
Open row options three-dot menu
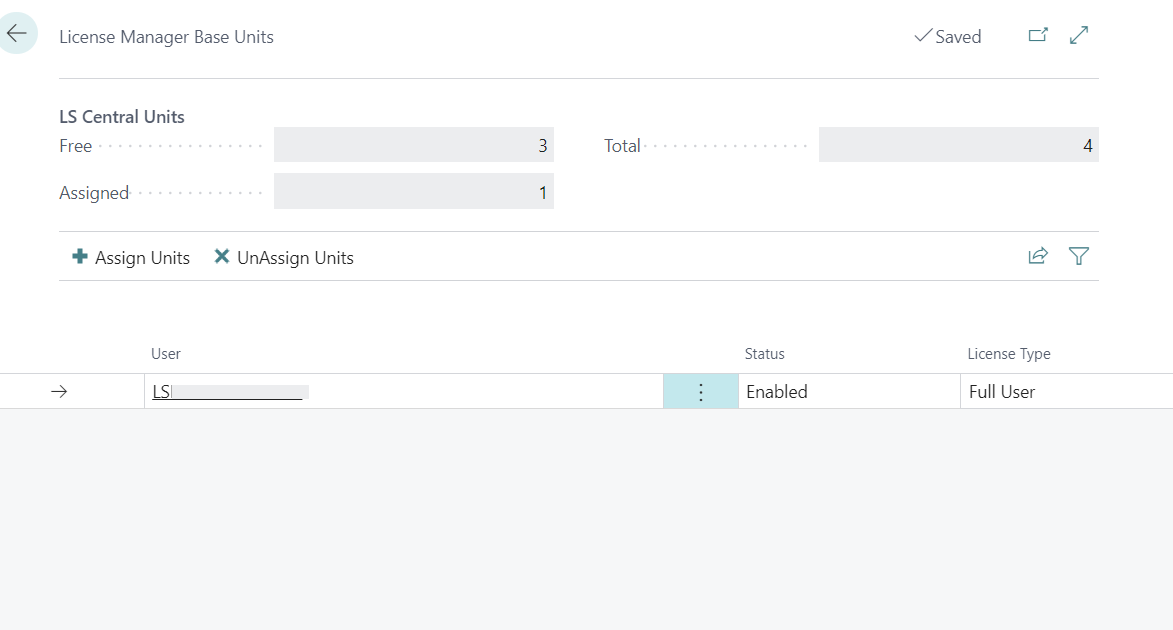tap(700, 392)
